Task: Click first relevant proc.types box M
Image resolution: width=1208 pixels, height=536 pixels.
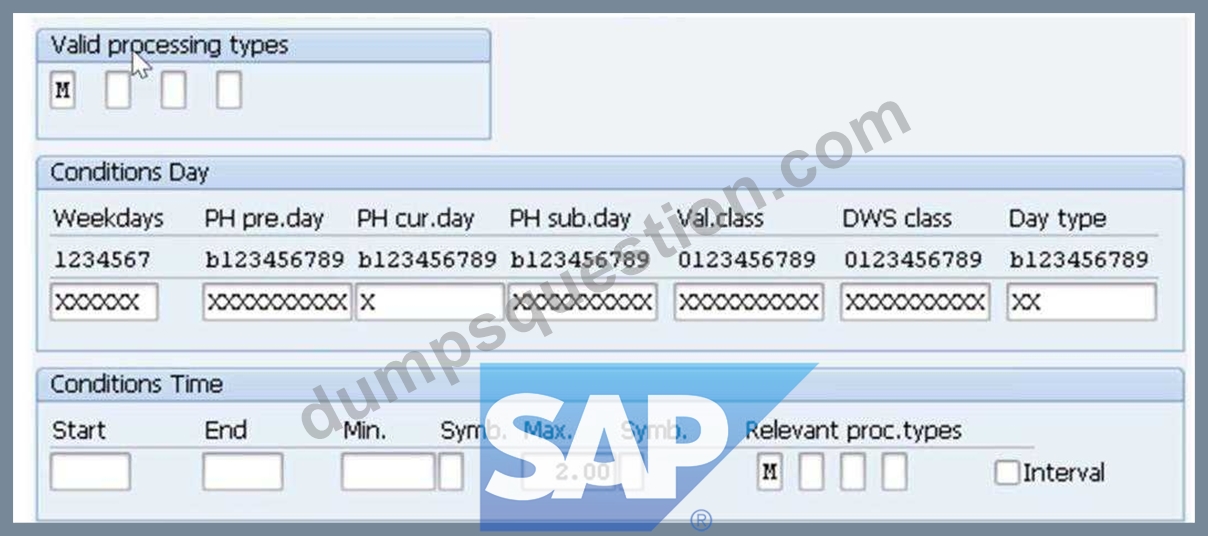Action: [769, 471]
